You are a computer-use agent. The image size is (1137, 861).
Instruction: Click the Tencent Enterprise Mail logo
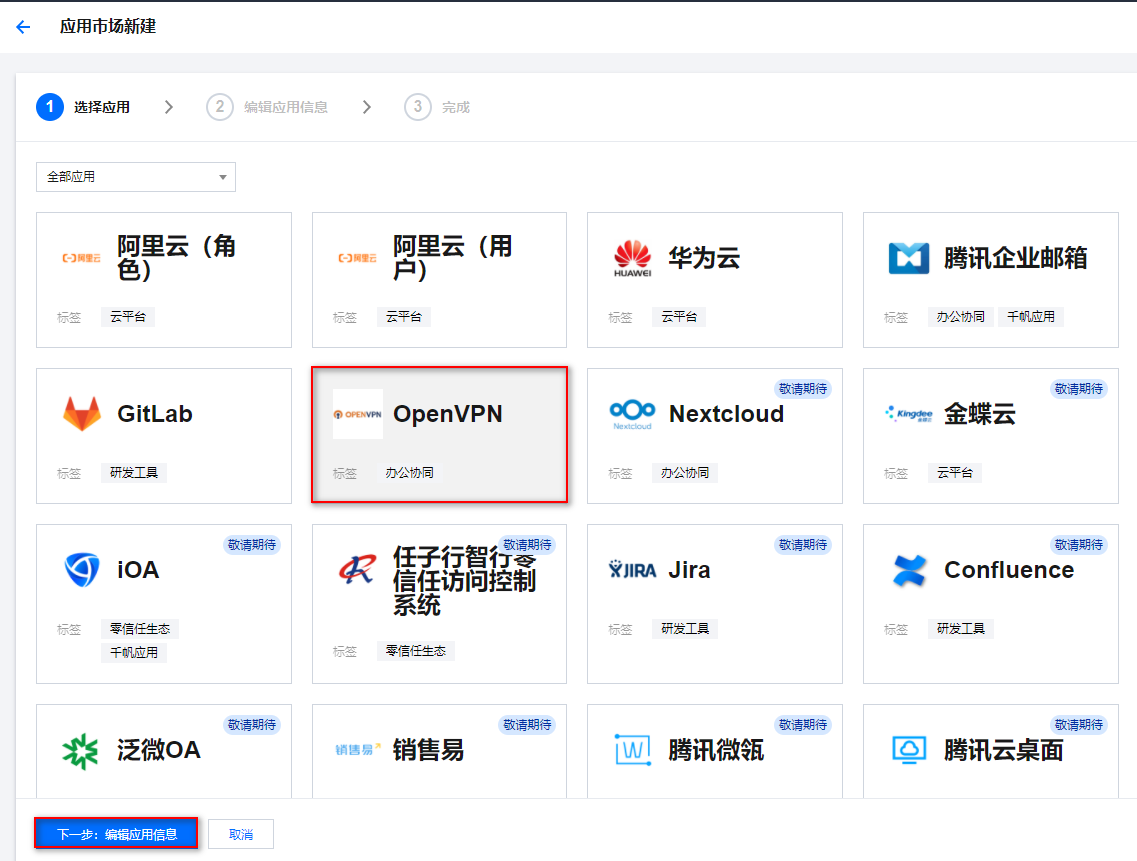pyautogui.click(x=908, y=258)
